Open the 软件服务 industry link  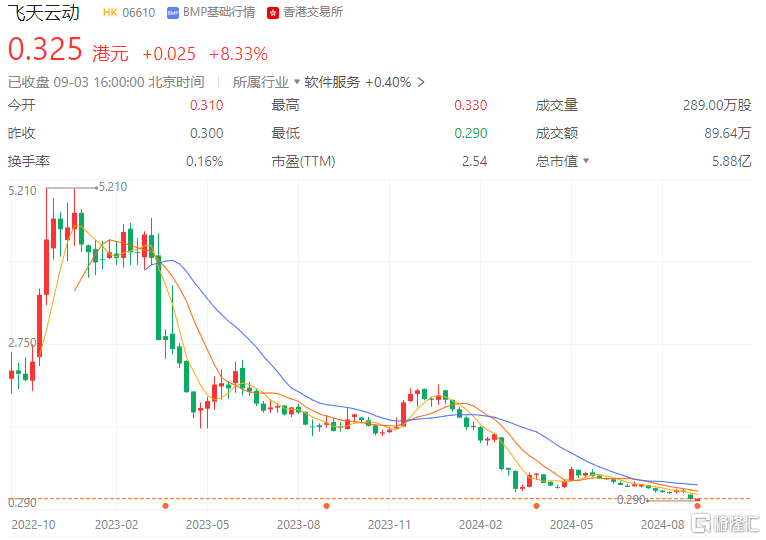tap(332, 82)
